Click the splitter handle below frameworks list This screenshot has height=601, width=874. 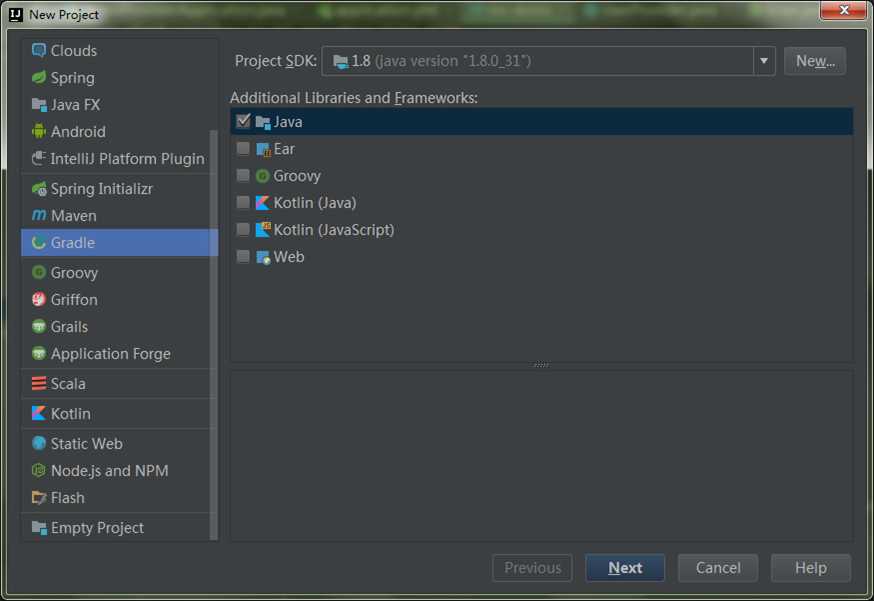[x=541, y=365]
